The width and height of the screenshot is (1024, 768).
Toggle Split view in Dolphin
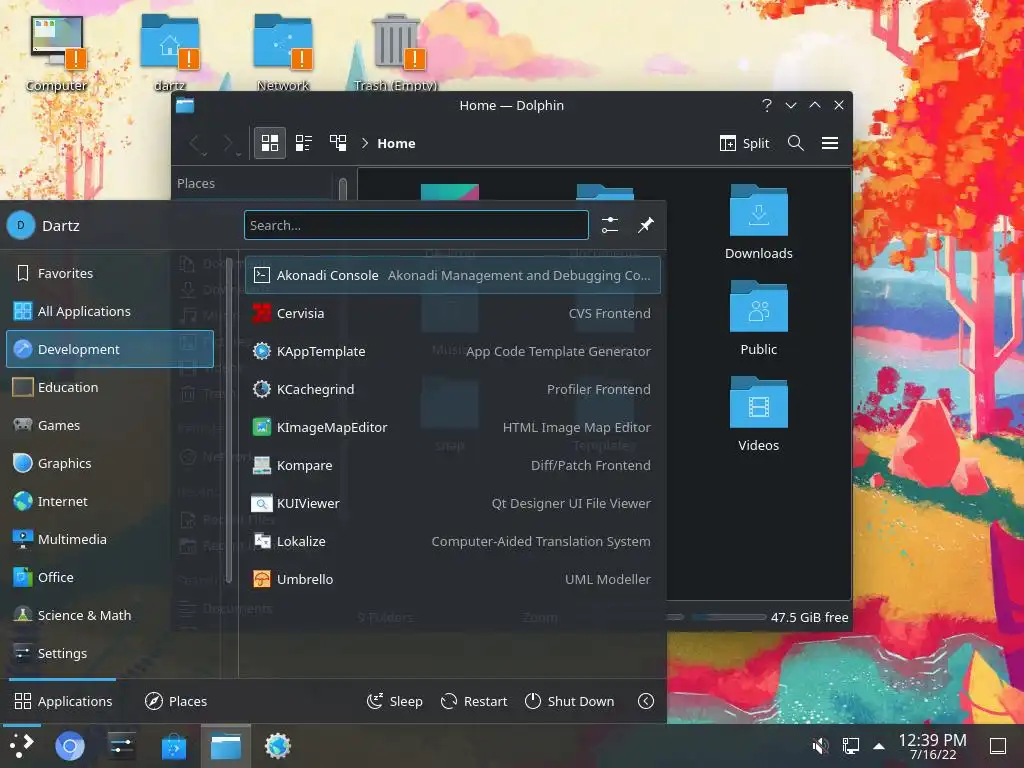[744, 143]
